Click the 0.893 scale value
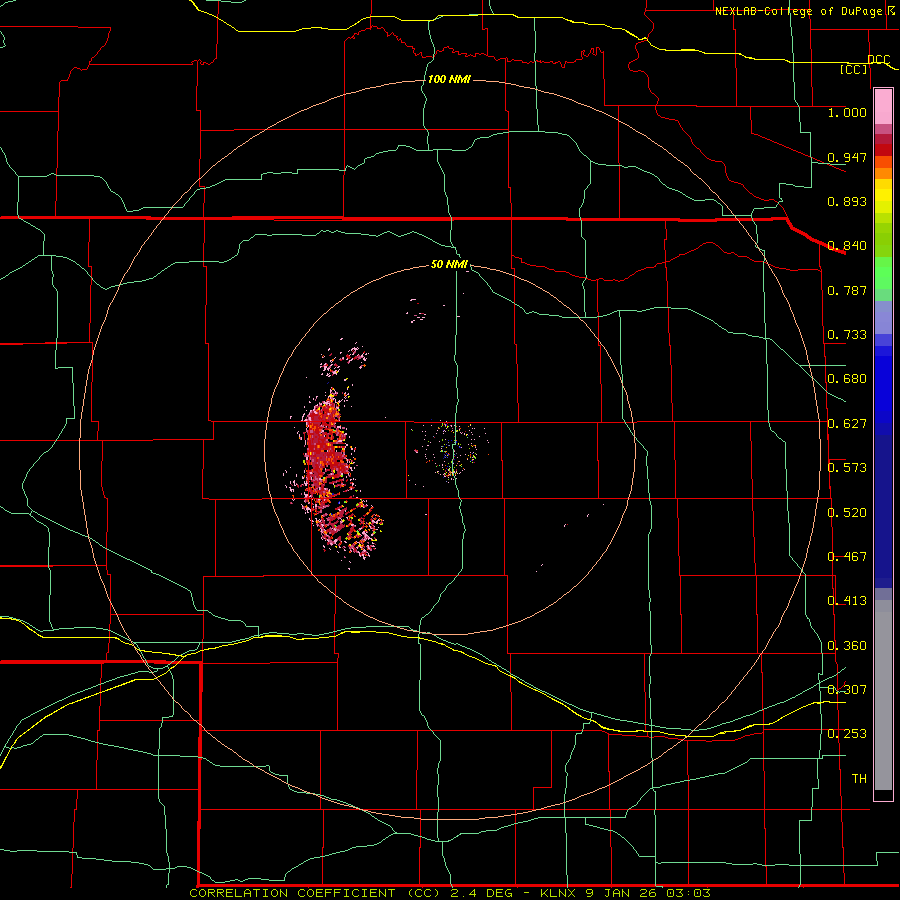The image size is (900, 900). click(x=847, y=201)
